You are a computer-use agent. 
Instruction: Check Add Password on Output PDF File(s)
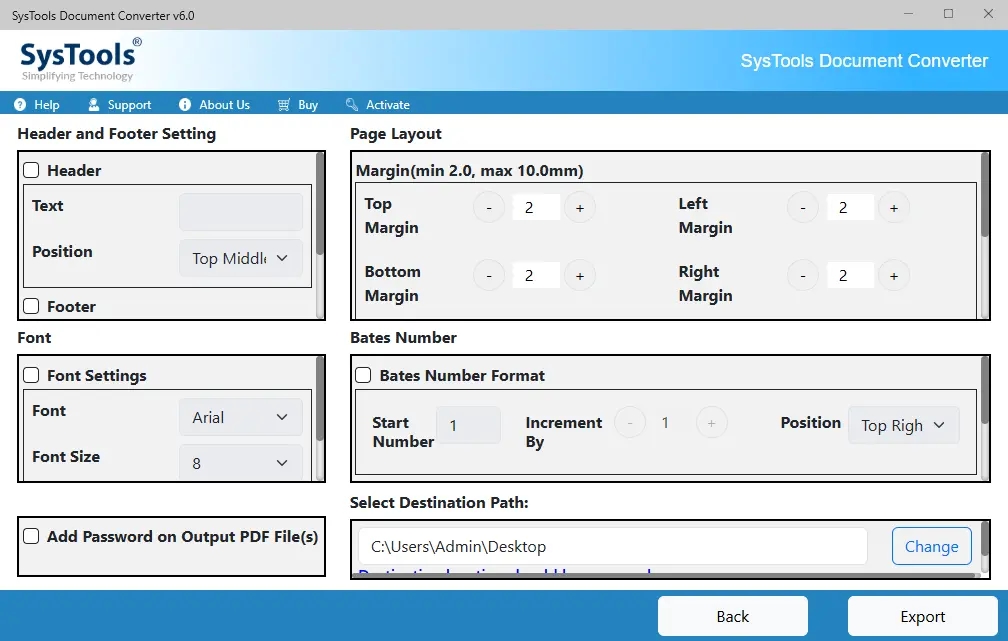coord(31,536)
